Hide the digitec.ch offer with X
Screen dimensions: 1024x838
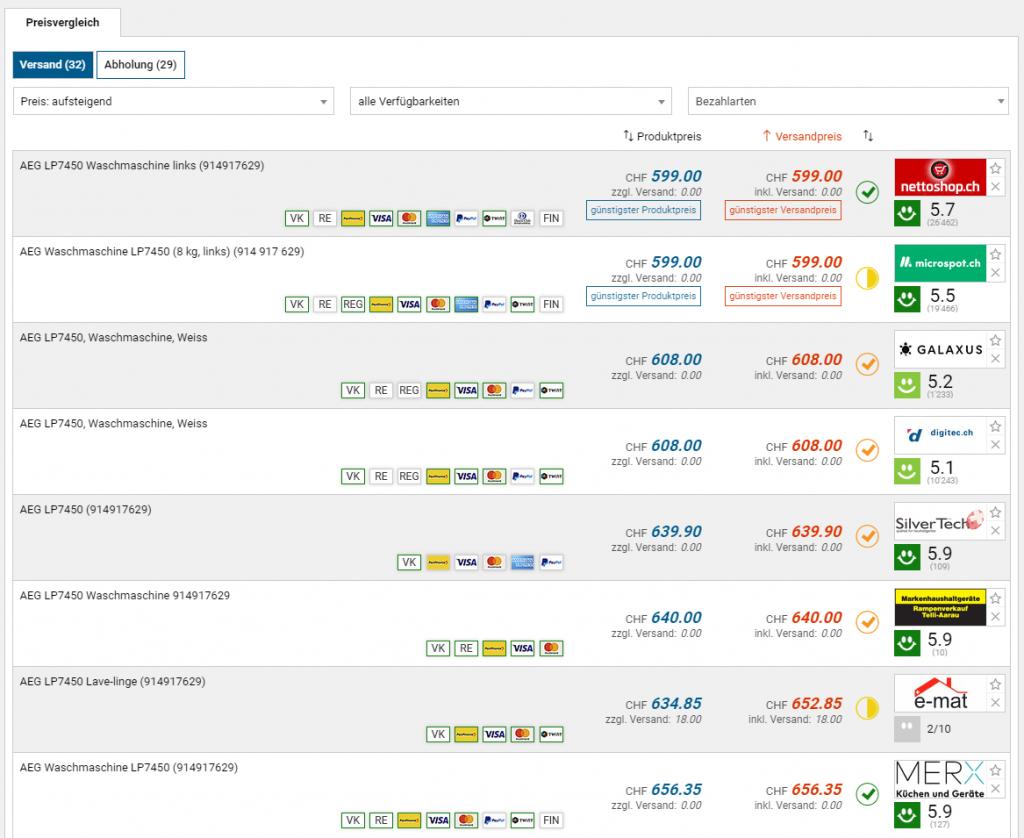coord(995,445)
